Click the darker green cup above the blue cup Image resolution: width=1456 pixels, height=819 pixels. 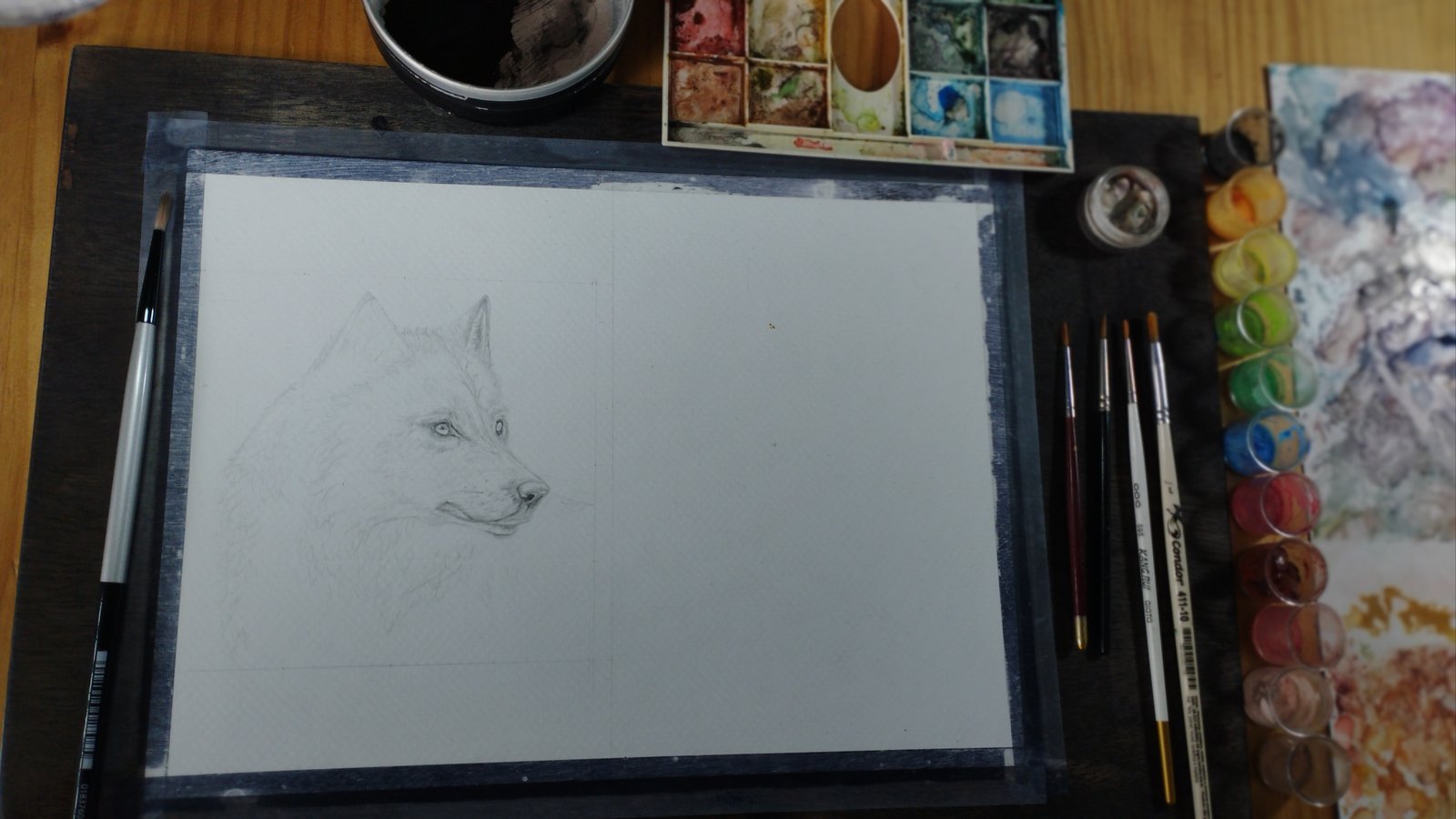click(1272, 381)
